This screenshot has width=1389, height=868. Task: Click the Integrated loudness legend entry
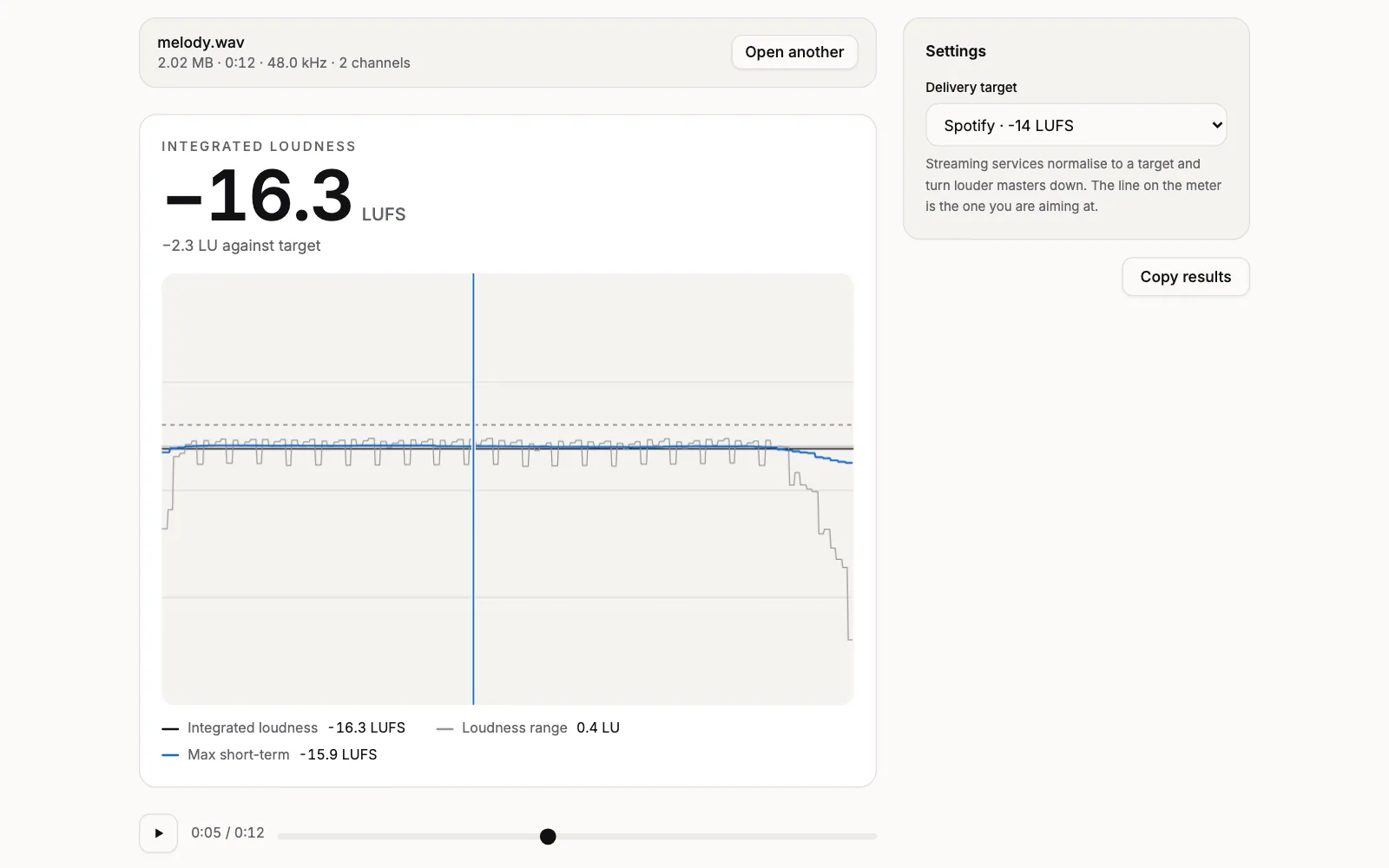pos(283,728)
